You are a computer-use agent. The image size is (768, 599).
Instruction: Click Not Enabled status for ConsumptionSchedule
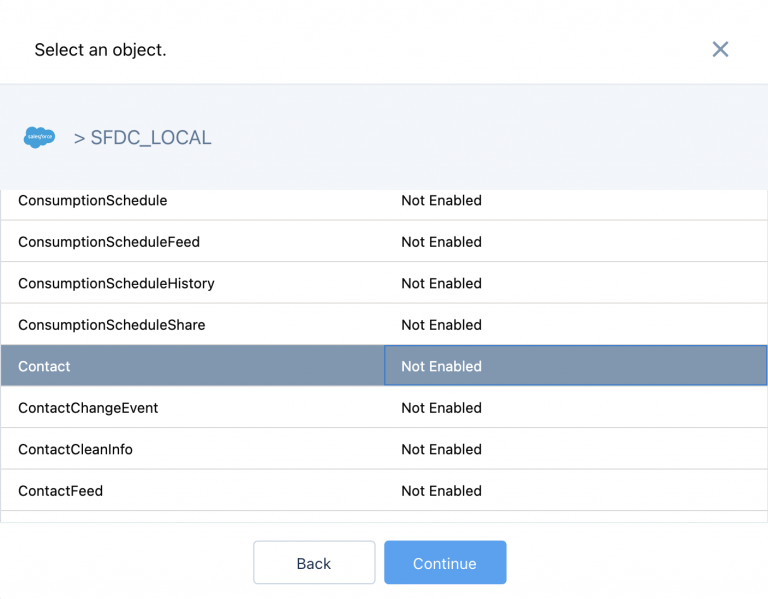pyautogui.click(x=441, y=201)
